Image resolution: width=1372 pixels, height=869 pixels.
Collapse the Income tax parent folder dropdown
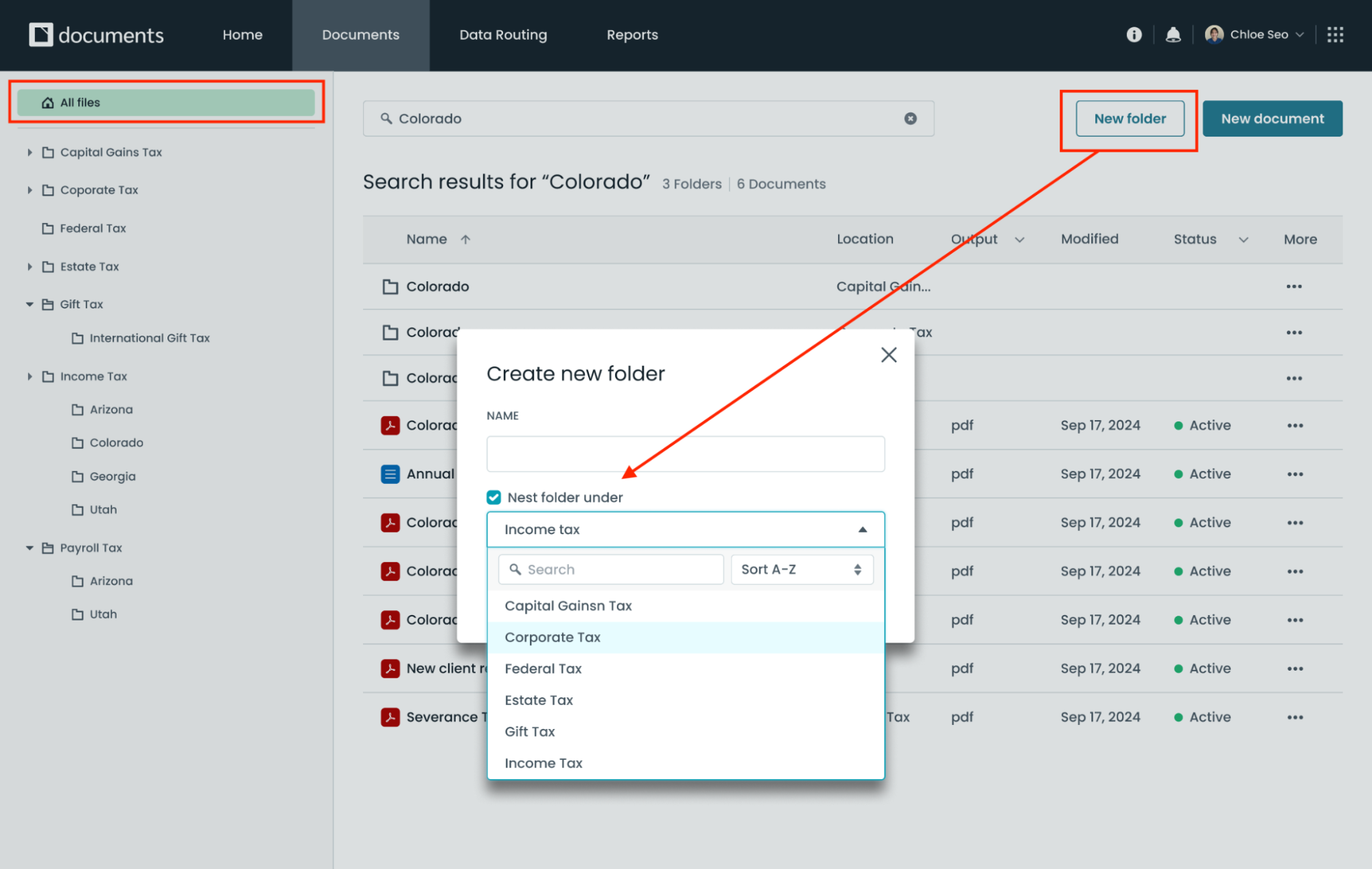click(x=862, y=530)
